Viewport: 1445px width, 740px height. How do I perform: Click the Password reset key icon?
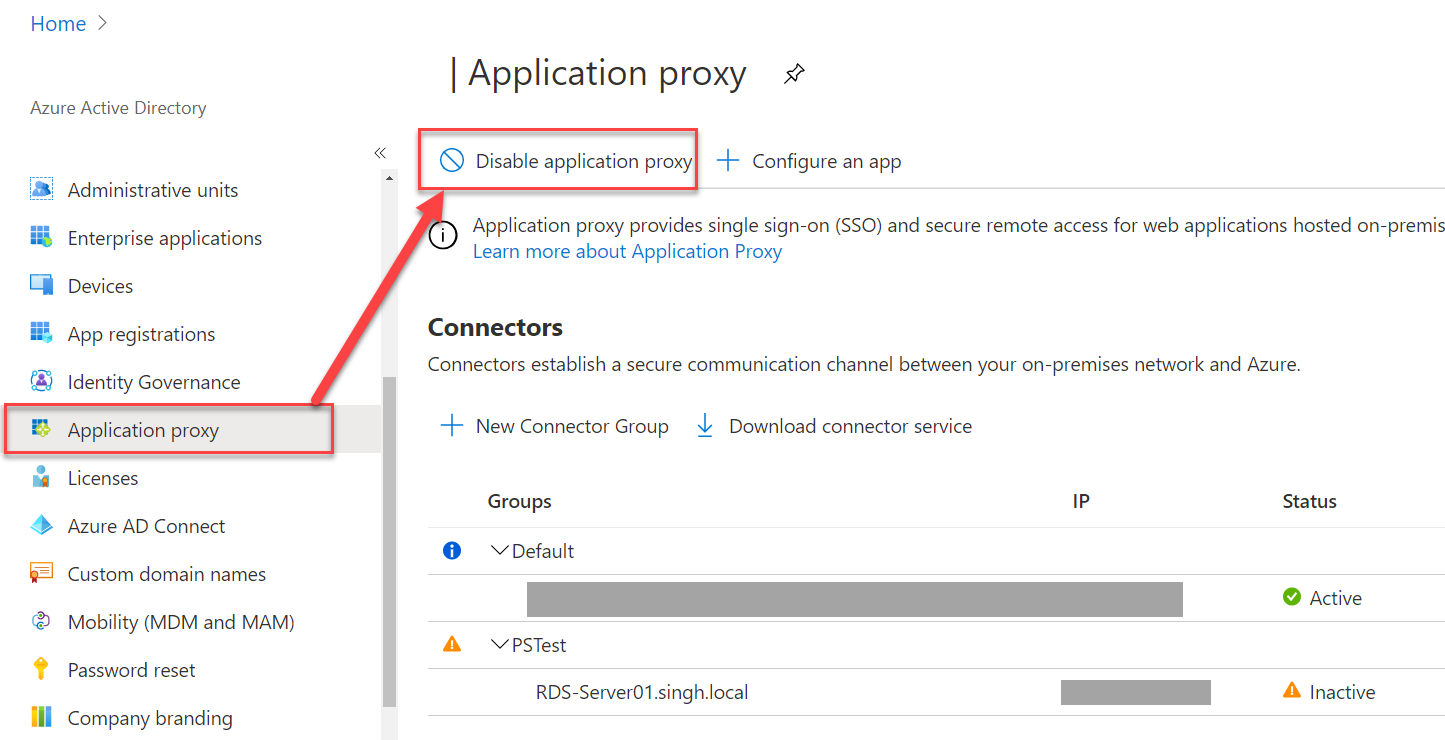[41, 670]
